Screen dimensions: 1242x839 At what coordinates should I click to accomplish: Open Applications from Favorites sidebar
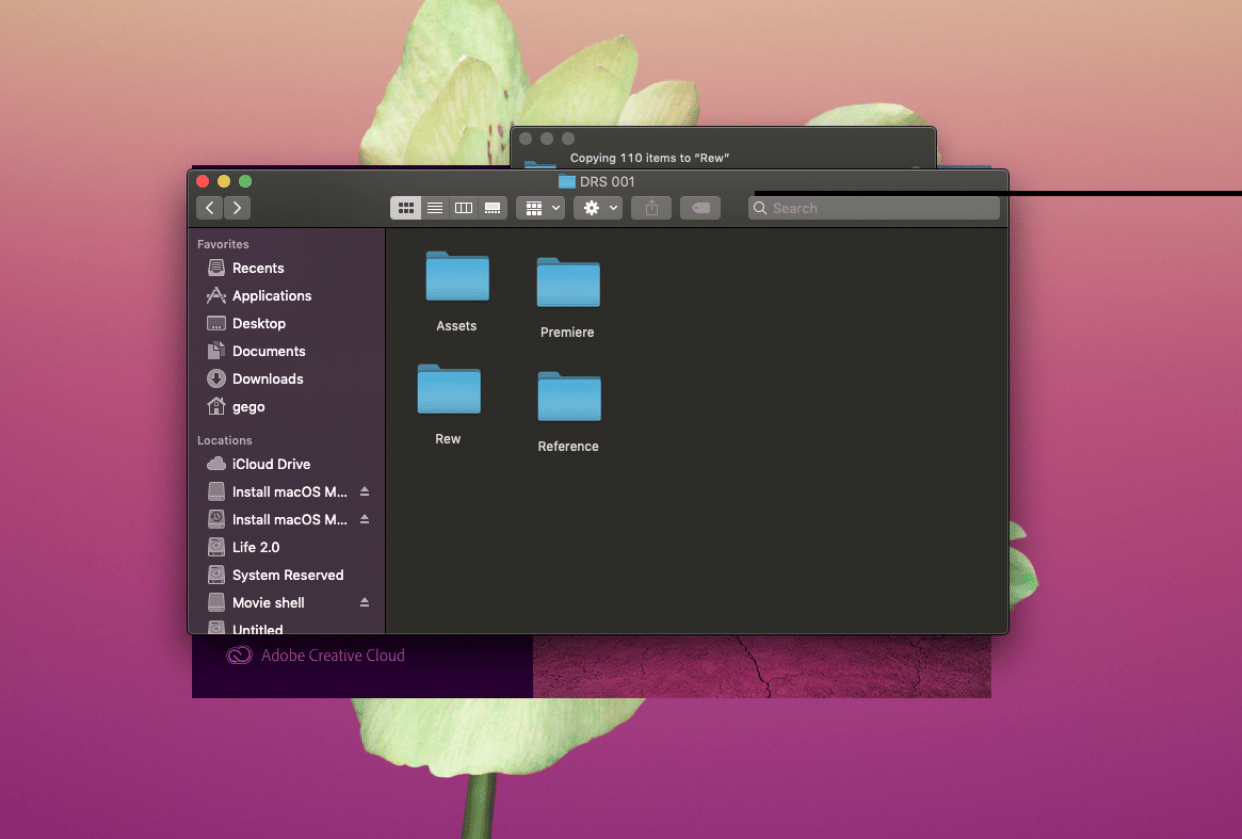(271, 296)
